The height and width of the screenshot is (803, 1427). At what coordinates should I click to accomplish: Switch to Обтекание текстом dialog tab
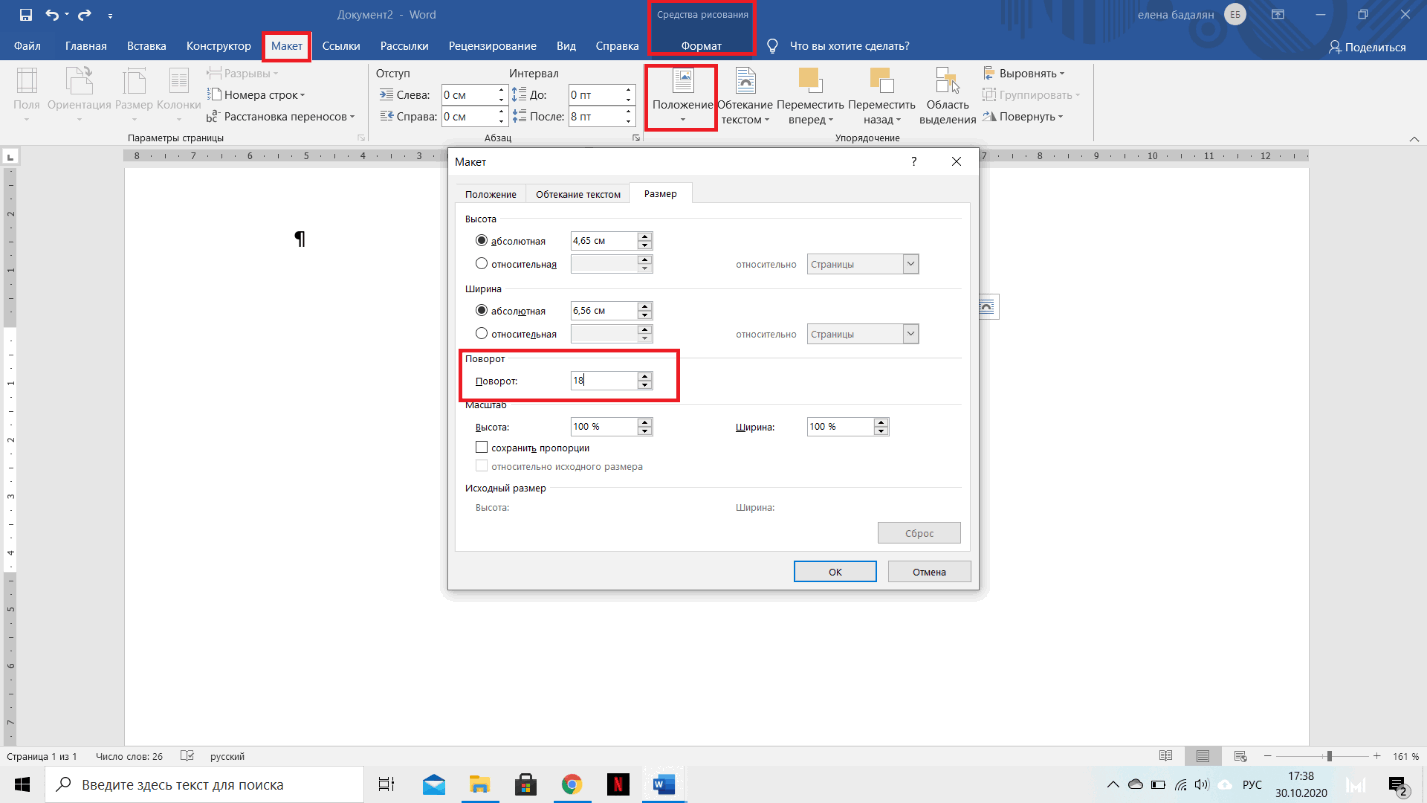click(x=578, y=194)
